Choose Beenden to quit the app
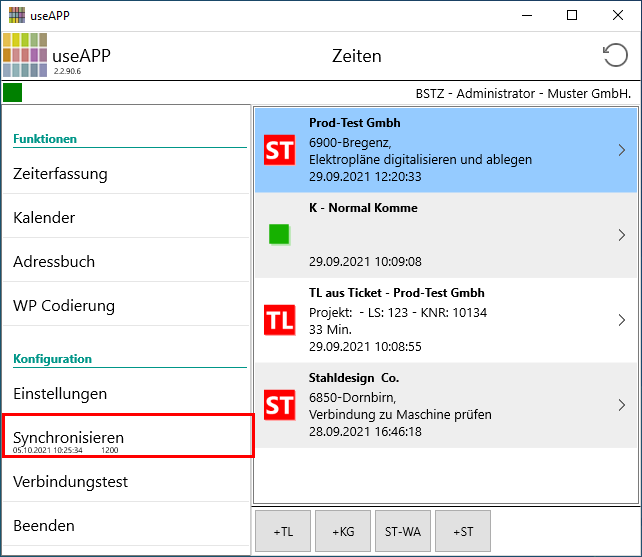The image size is (642, 557). (x=126, y=525)
